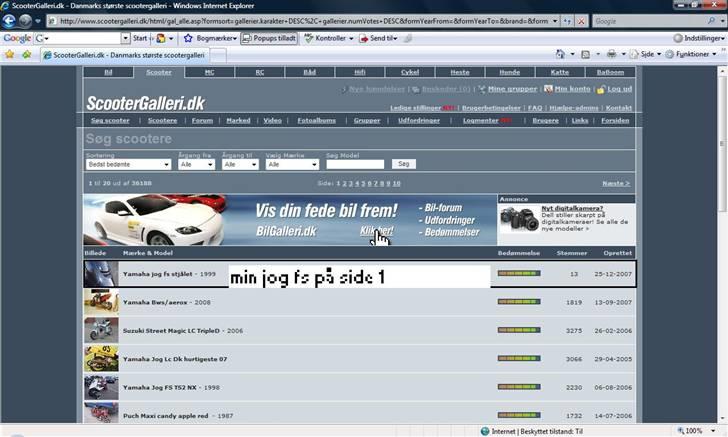Image resolution: width=728 pixels, height=437 pixels.
Task: Open the Fotoalbums menu item
Action: [x=316, y=120]
